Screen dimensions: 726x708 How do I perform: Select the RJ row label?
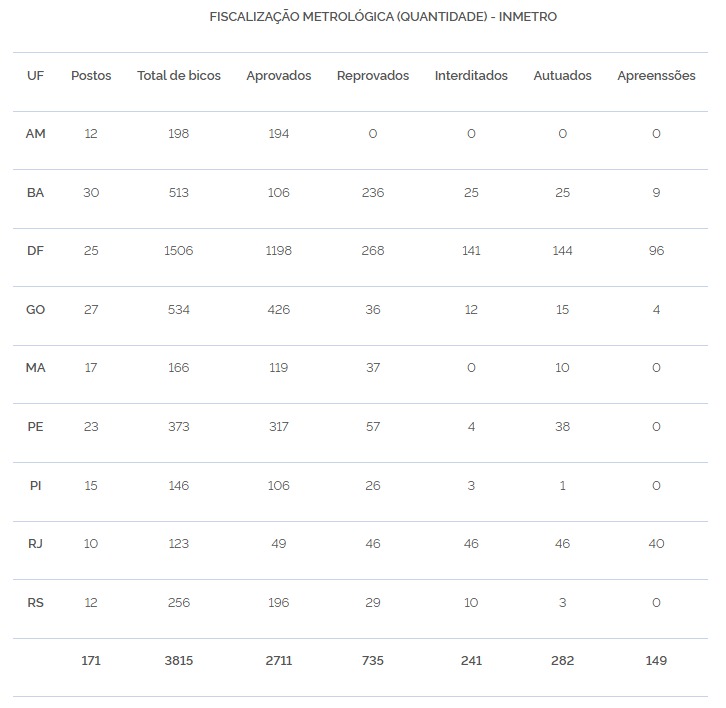tap(35, 544)
